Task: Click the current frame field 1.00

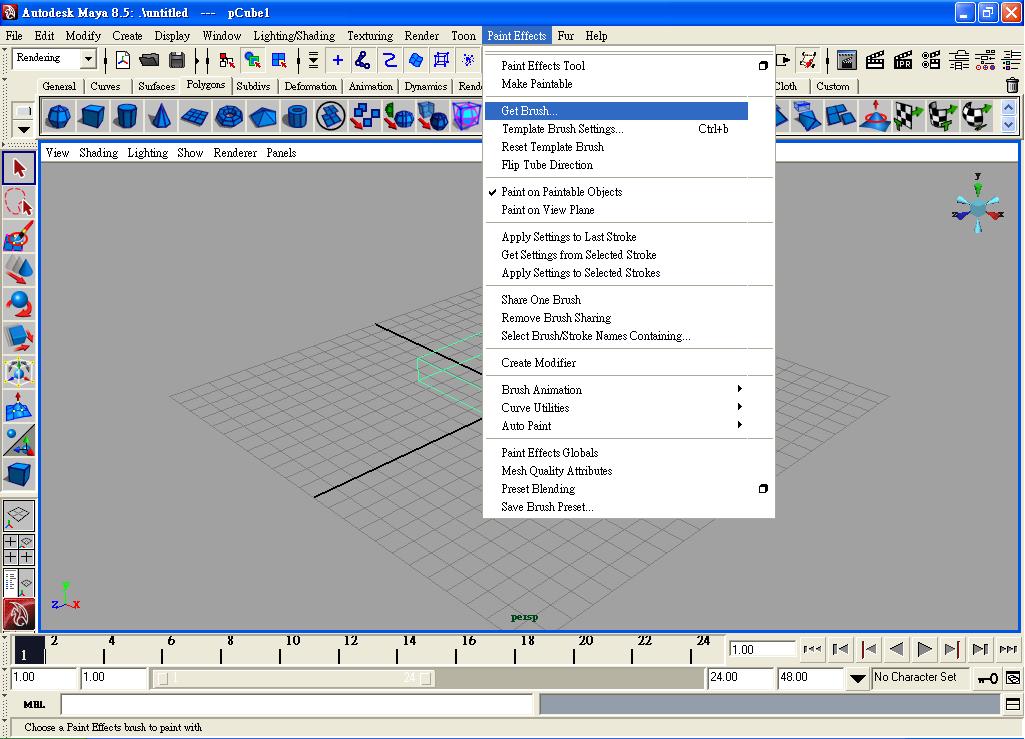Action: (x=762, y=649)
